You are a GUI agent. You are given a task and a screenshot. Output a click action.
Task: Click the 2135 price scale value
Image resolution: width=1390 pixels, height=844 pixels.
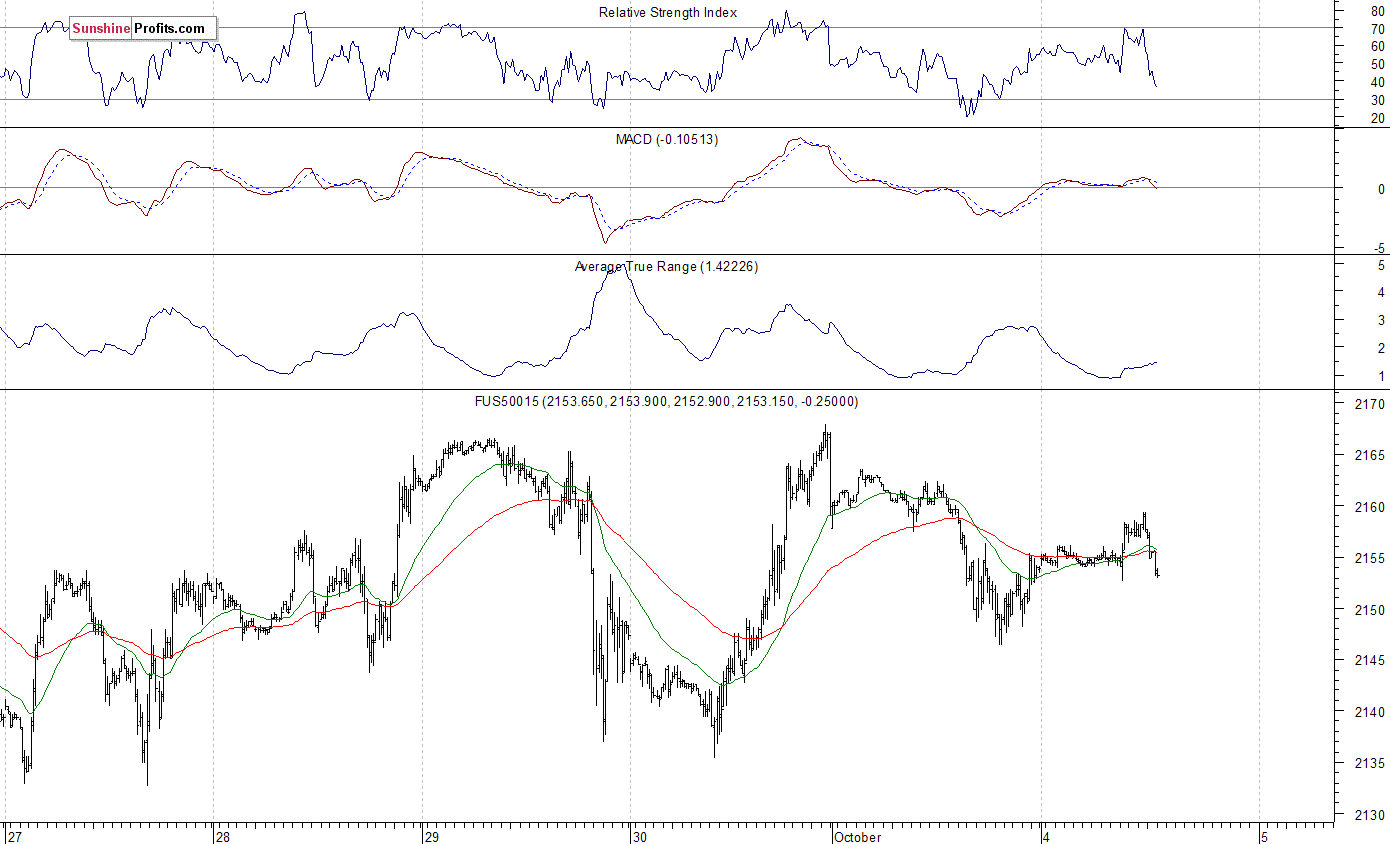pos(1370,763)
